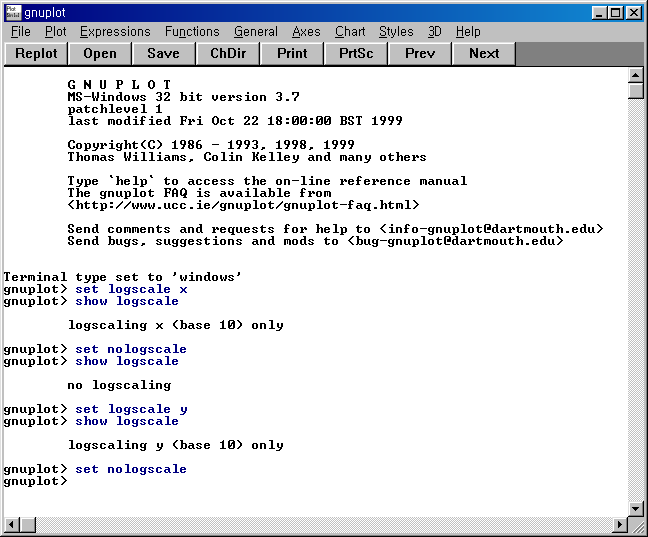Open the Help menu
Screen dimensions: 648x537
(468, 32)
